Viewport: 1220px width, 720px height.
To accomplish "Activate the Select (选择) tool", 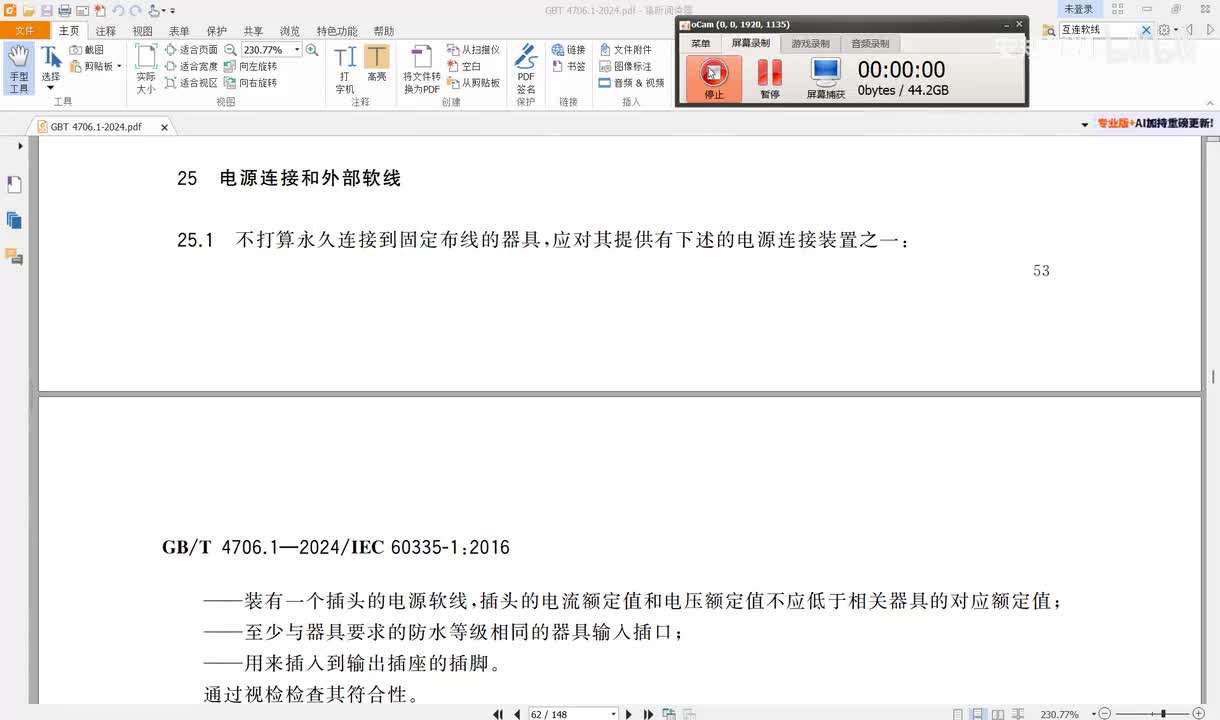I will (x=50, y=68).
